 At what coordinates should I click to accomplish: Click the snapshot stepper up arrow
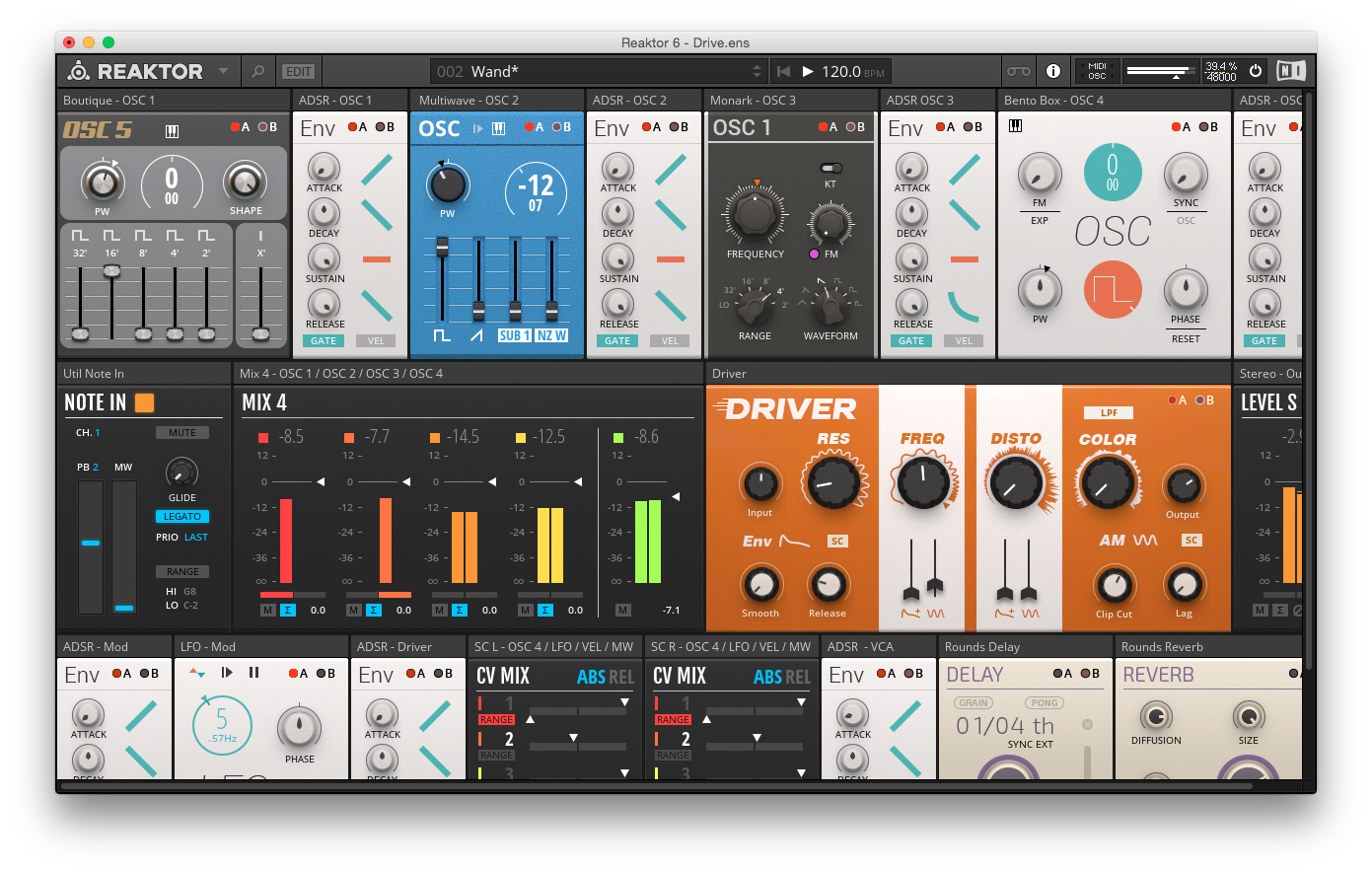(x=756, y=66)
